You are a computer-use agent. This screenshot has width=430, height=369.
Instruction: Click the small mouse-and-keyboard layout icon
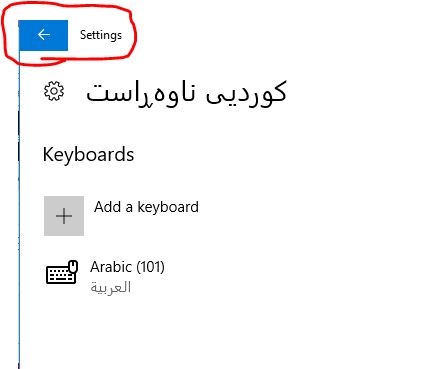62,272
